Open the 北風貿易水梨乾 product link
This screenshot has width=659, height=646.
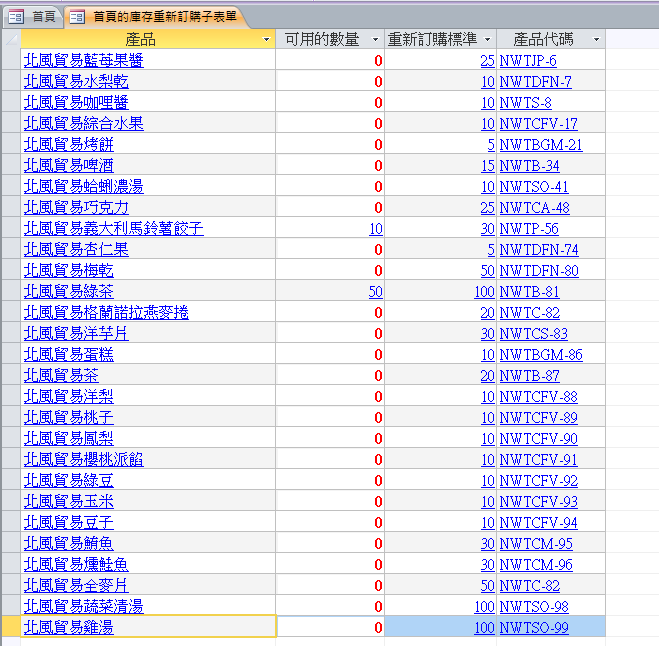click(x=76, y=82)
